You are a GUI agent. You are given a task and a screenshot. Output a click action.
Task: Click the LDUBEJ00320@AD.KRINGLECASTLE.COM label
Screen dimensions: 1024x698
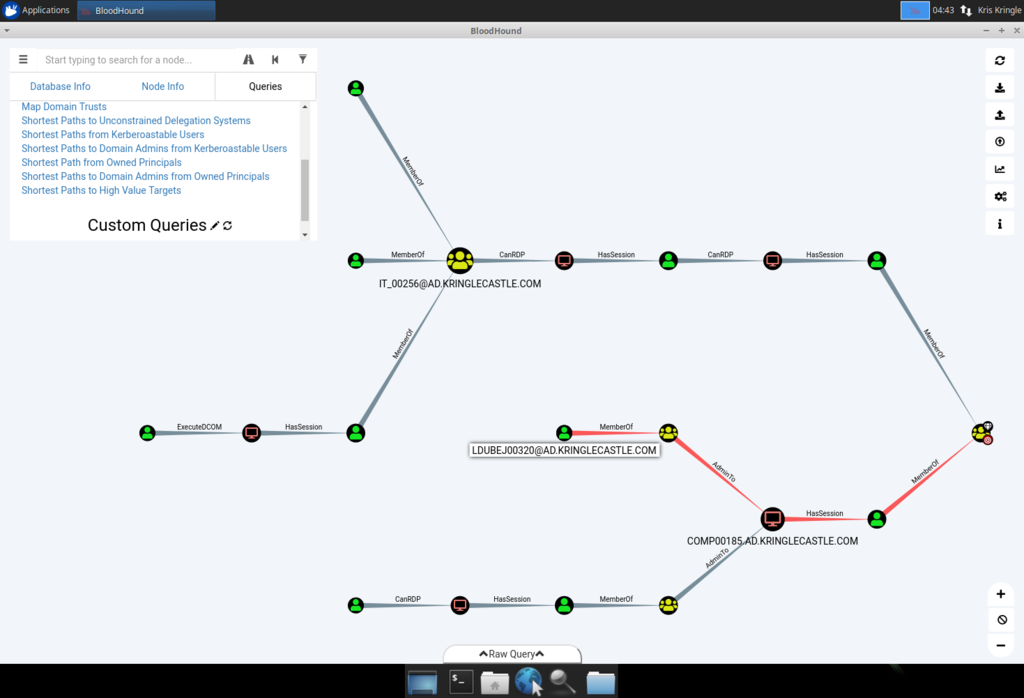[x=564, y=451]
